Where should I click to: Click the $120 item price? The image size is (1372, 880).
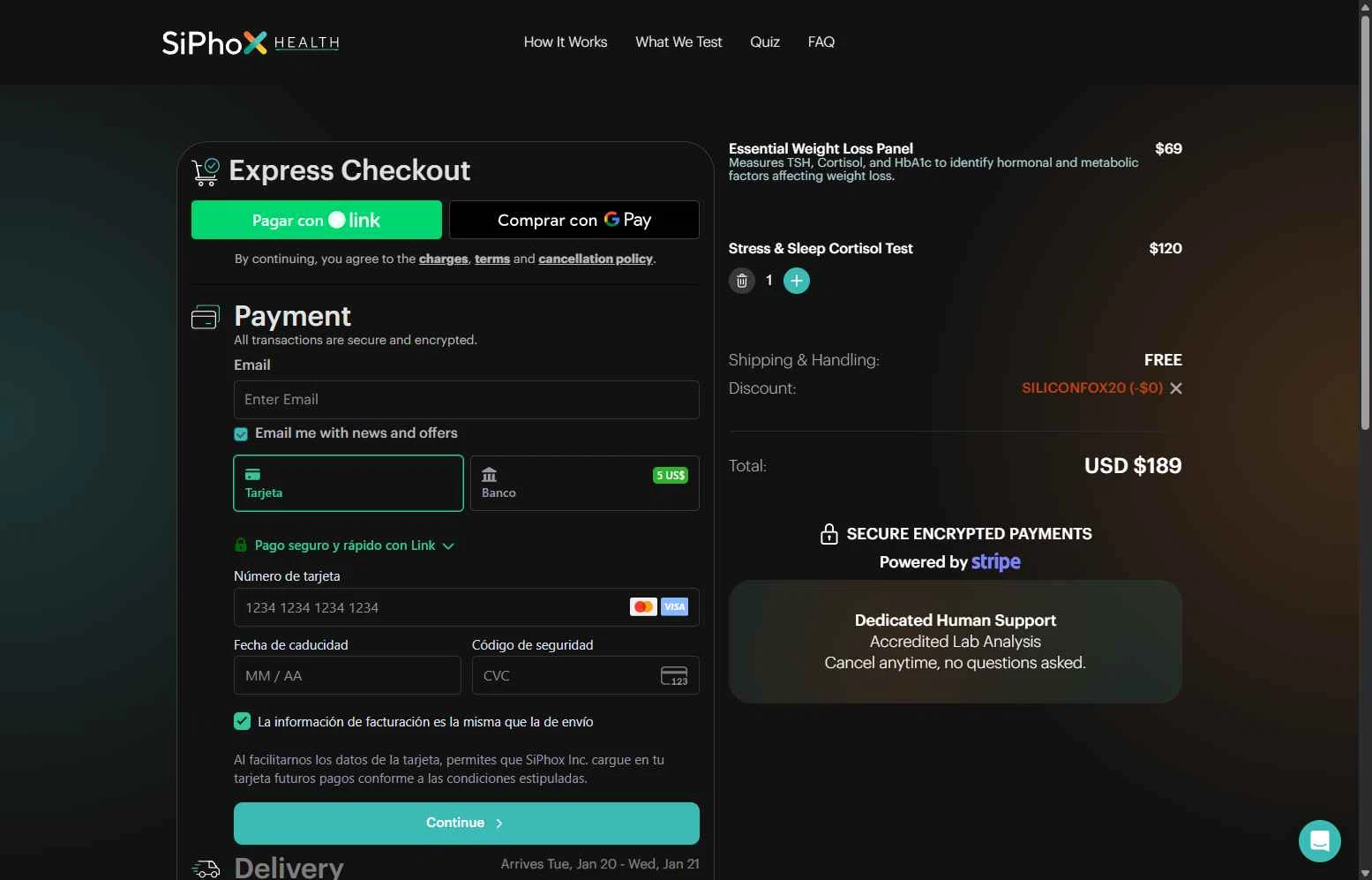(1166, 248)
